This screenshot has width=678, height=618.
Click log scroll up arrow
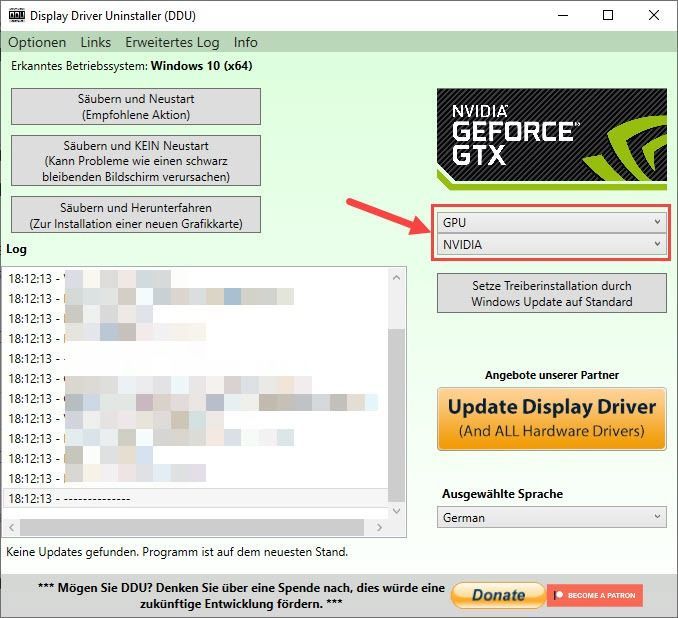pyautogui.click(x=397, y=278)
